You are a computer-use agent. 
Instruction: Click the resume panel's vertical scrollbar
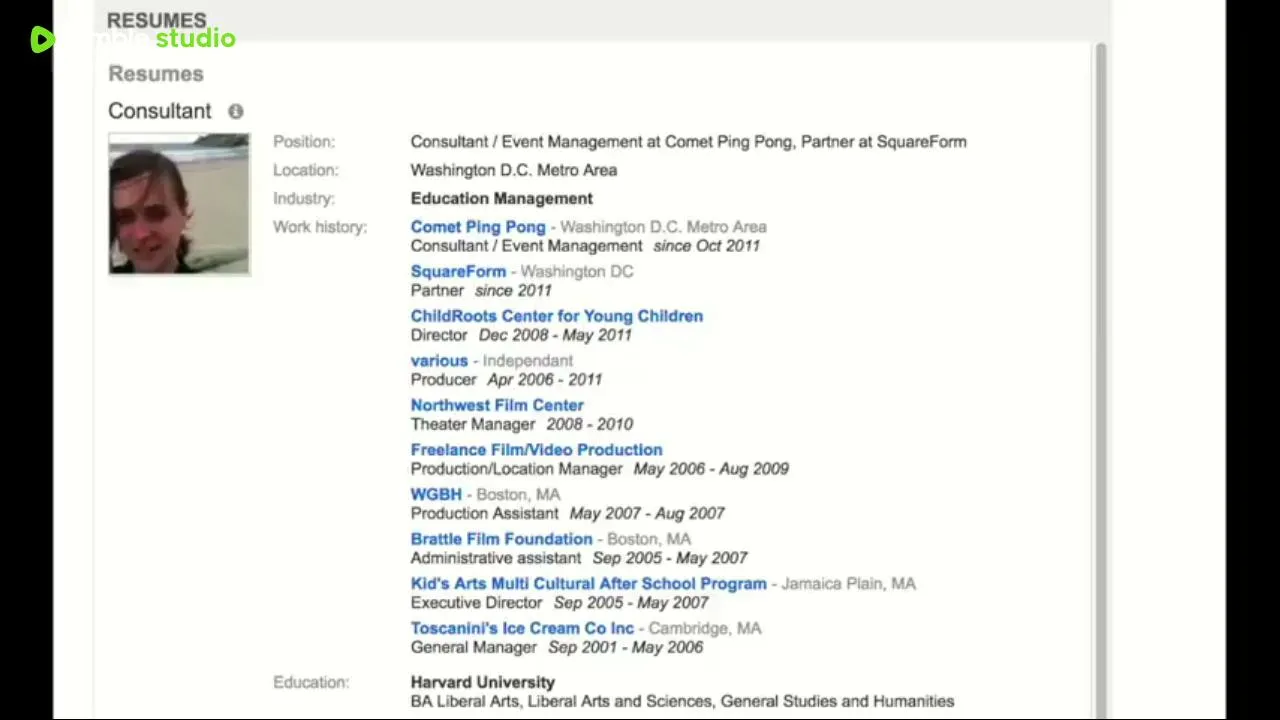(x=1101, y=380)
